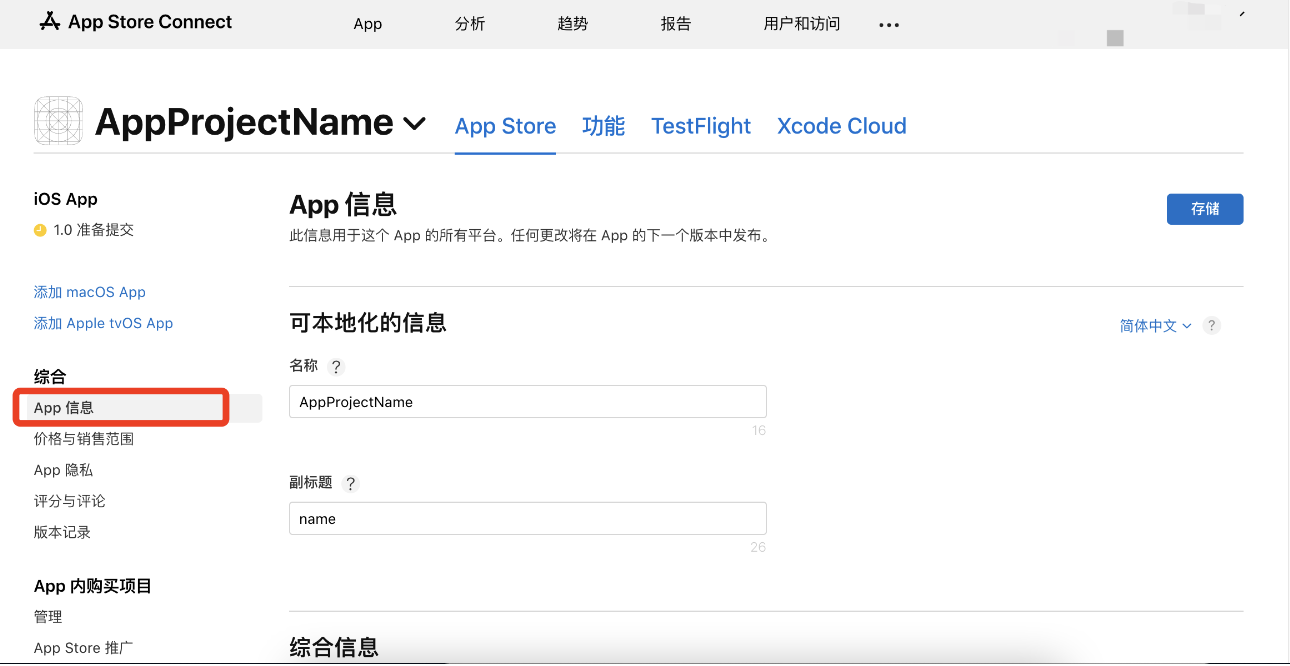Click the 添加 macOS App link
1290x666 pixels.
(90, 292)
